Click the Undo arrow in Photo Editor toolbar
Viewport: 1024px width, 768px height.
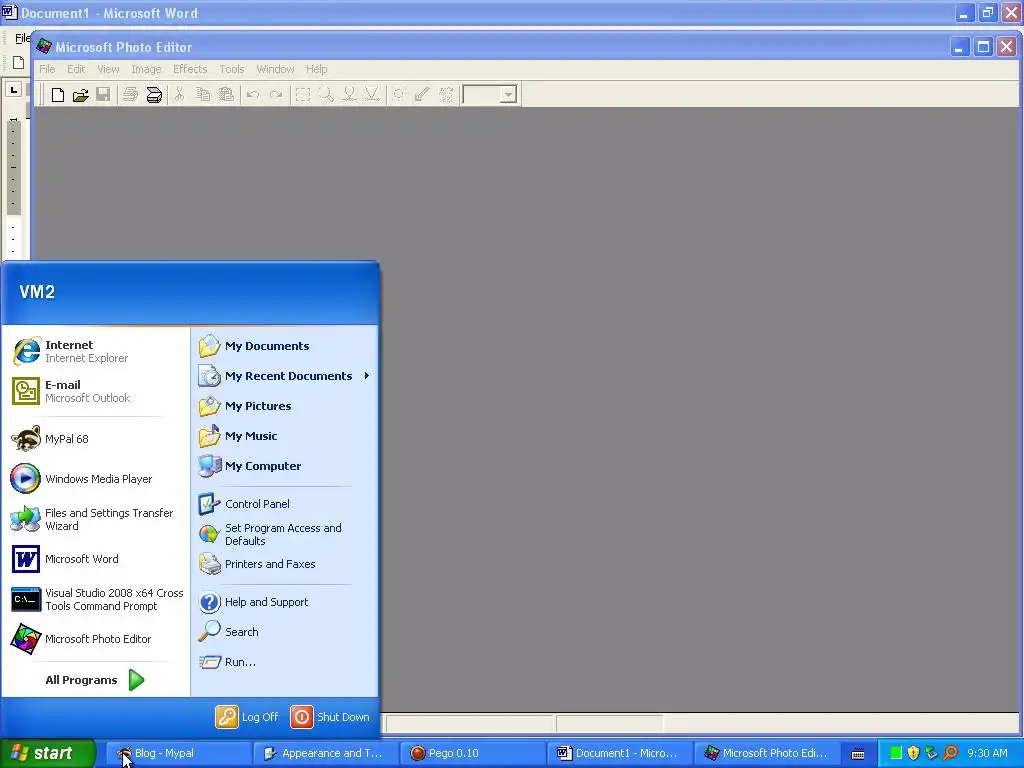[x=253, y=95]
